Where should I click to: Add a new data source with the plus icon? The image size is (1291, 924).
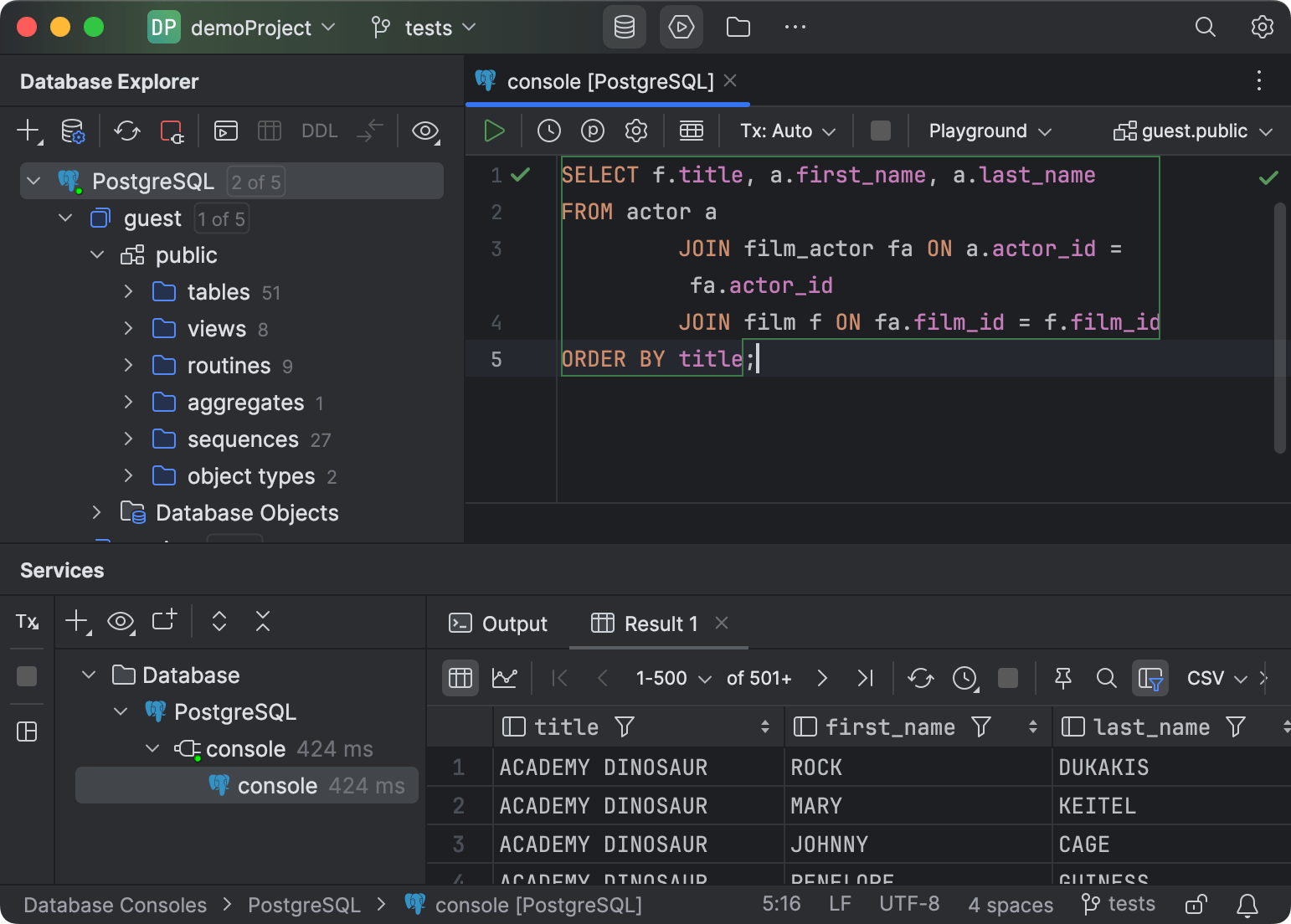pyautogui.click(x=27, y=131)
